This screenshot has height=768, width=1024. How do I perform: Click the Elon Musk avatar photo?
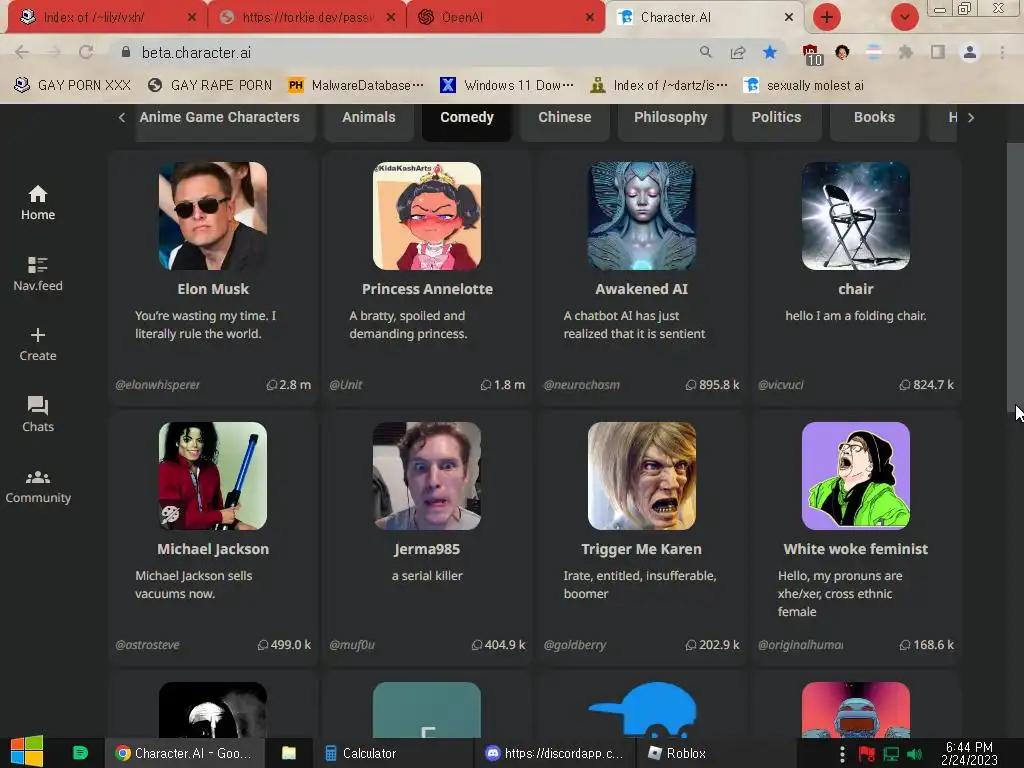click(x=213, y=216)
